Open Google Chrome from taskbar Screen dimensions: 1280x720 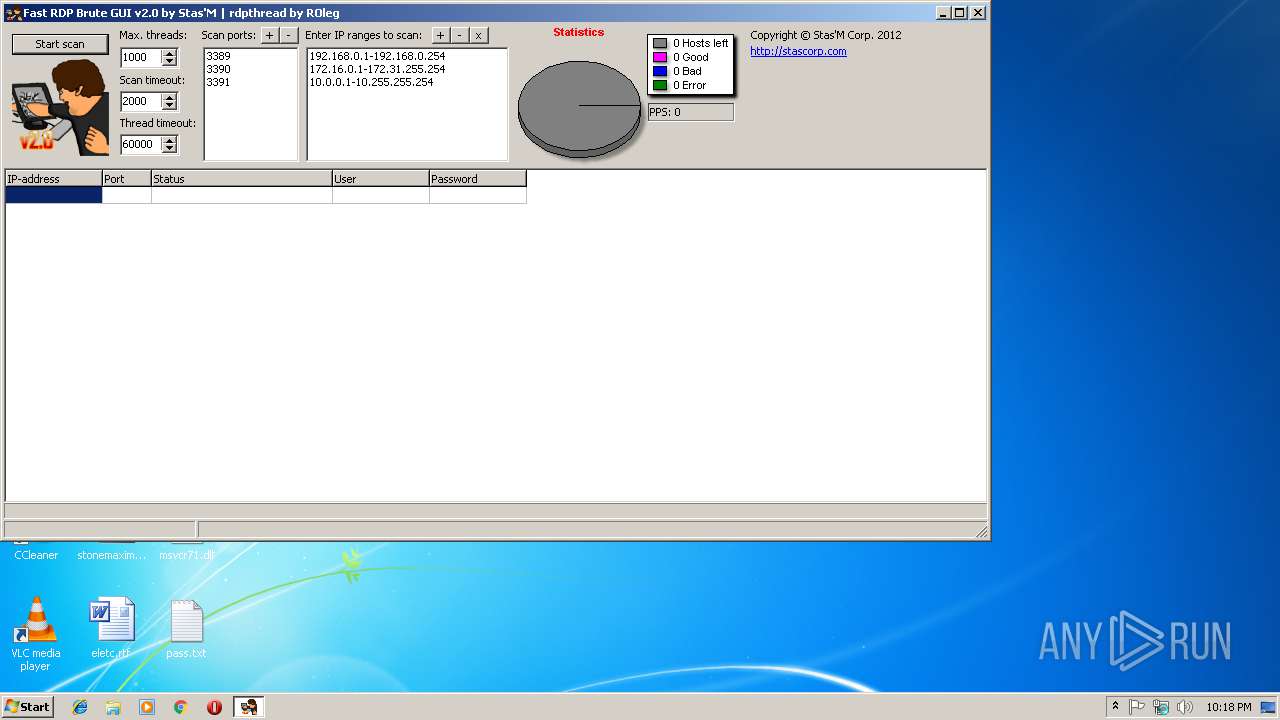(180, 707)
